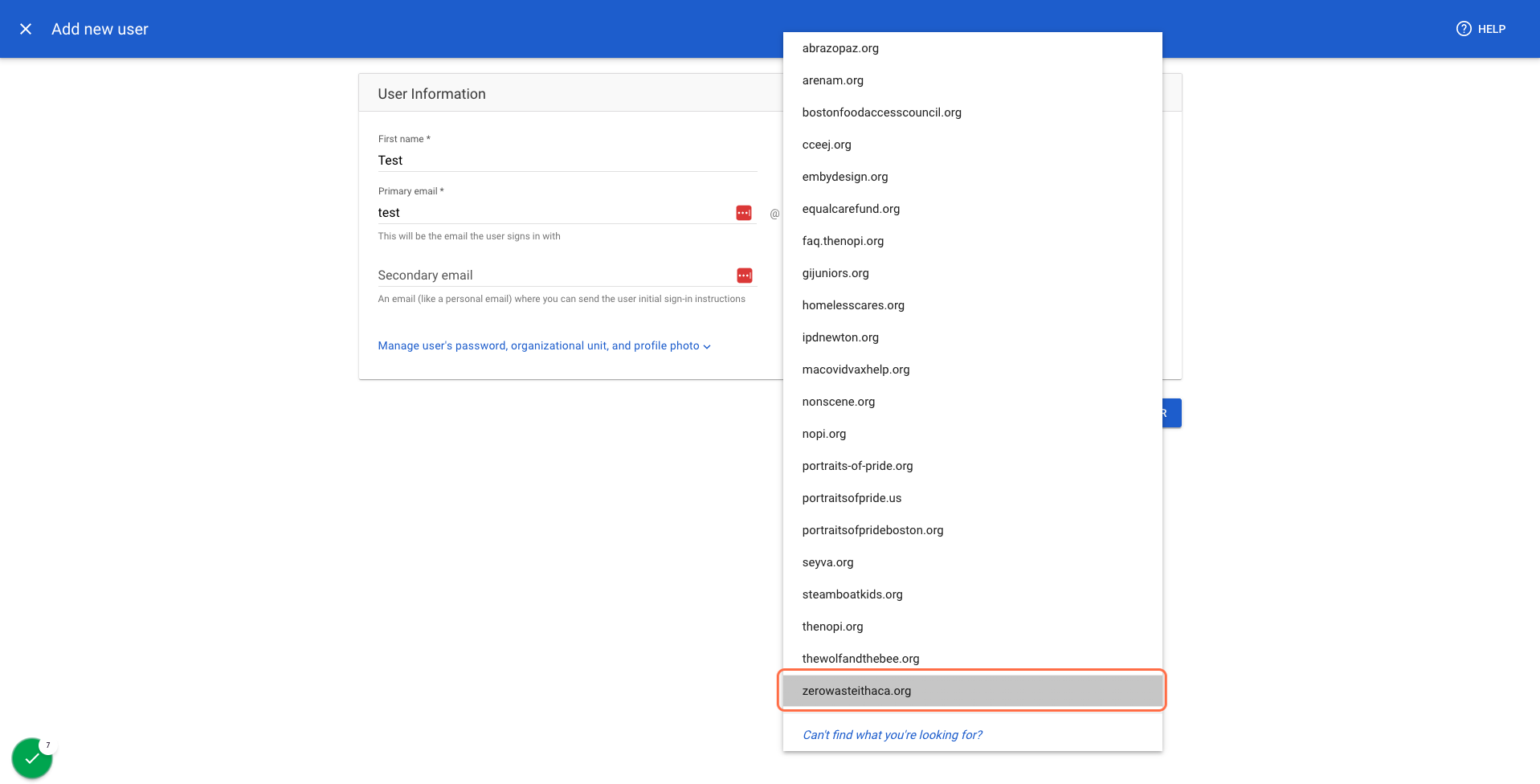
Task: Click password manager icon in Secondary email field
Action: (x=745, y=276)
